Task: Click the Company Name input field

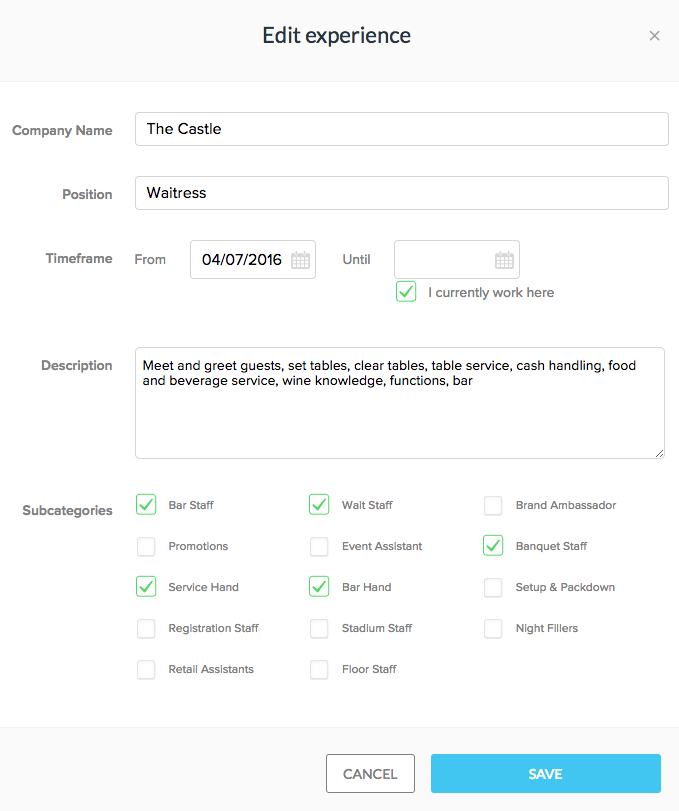Action: point(401,129)
